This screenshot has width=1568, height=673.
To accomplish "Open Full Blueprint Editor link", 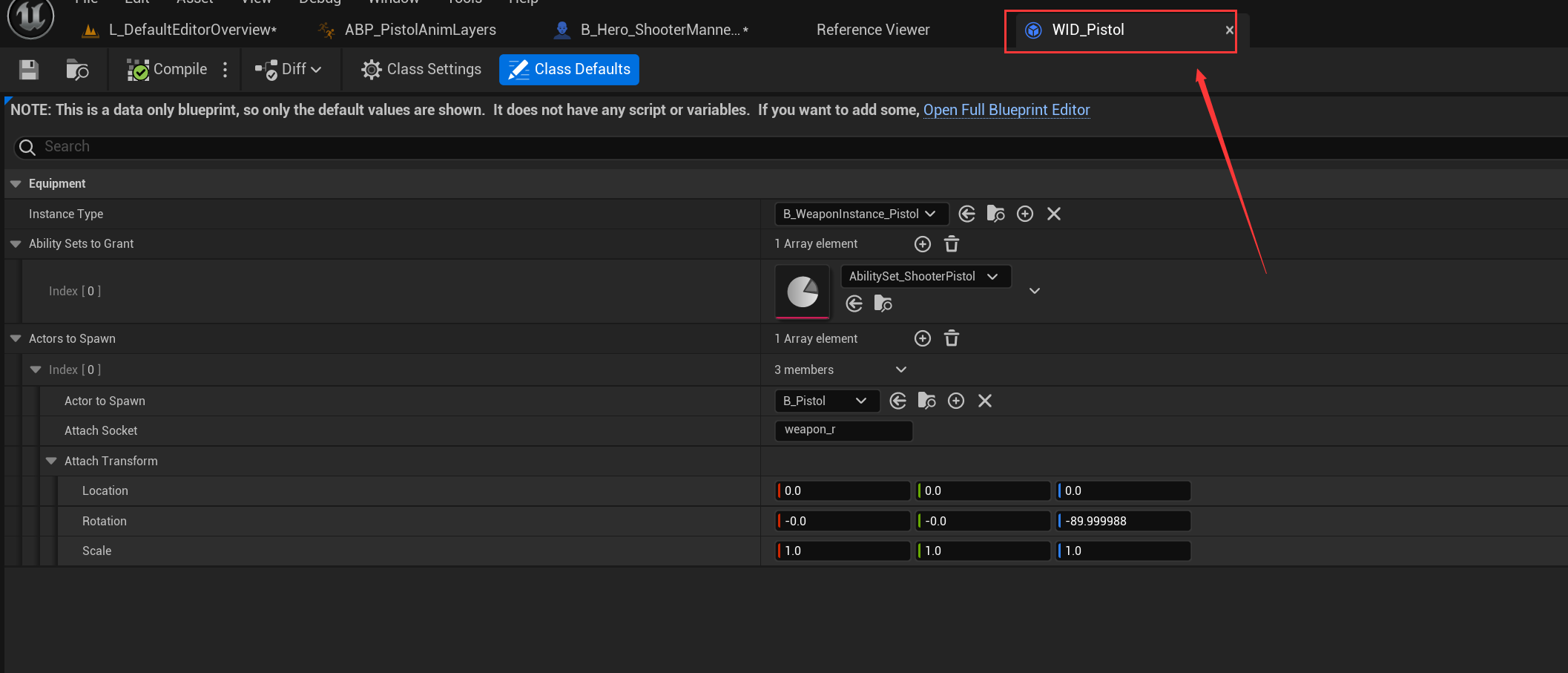I will click(x=1006, y=111).
